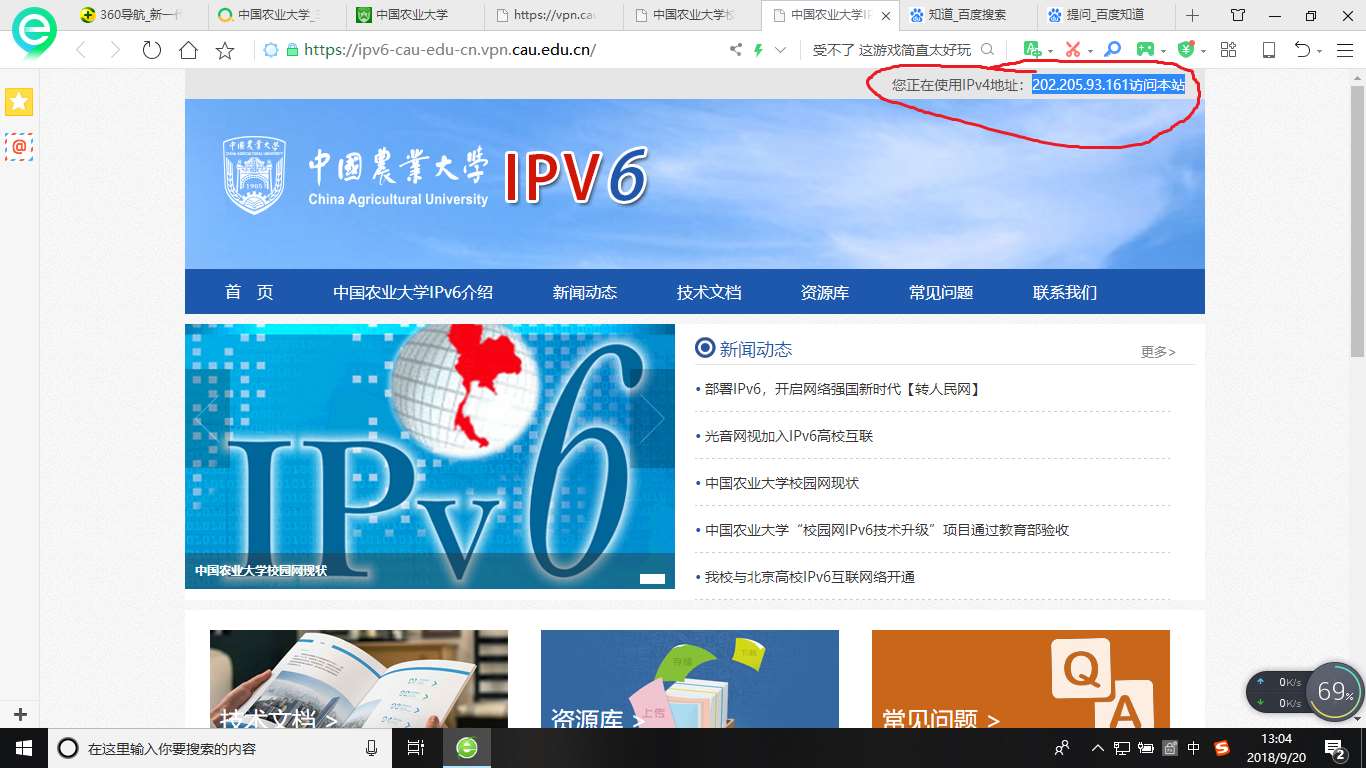Open the extensions grid icon

pos(1229,50)
